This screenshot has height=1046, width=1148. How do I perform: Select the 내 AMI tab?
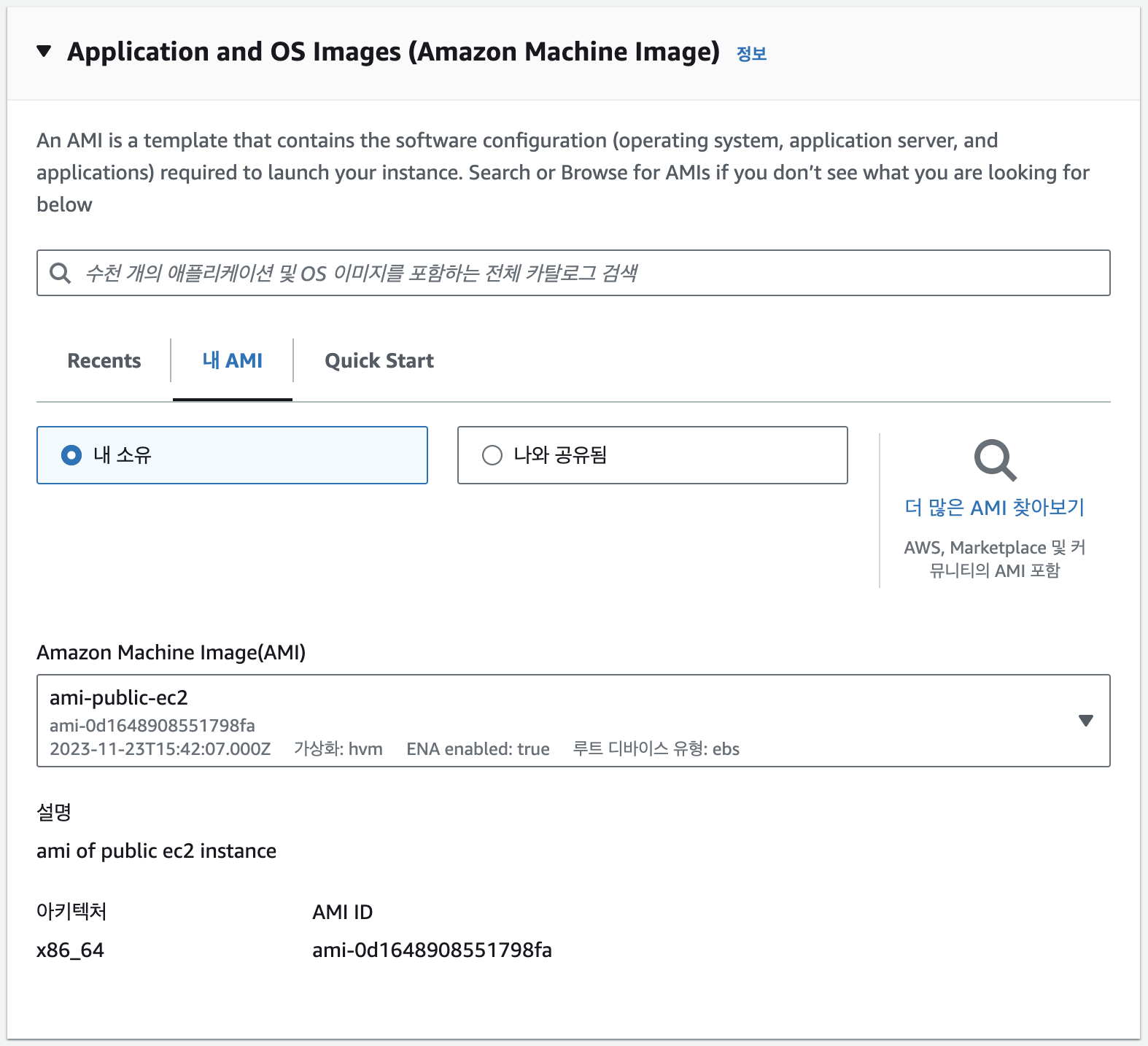pyautogui.click(x=233, y=360)
